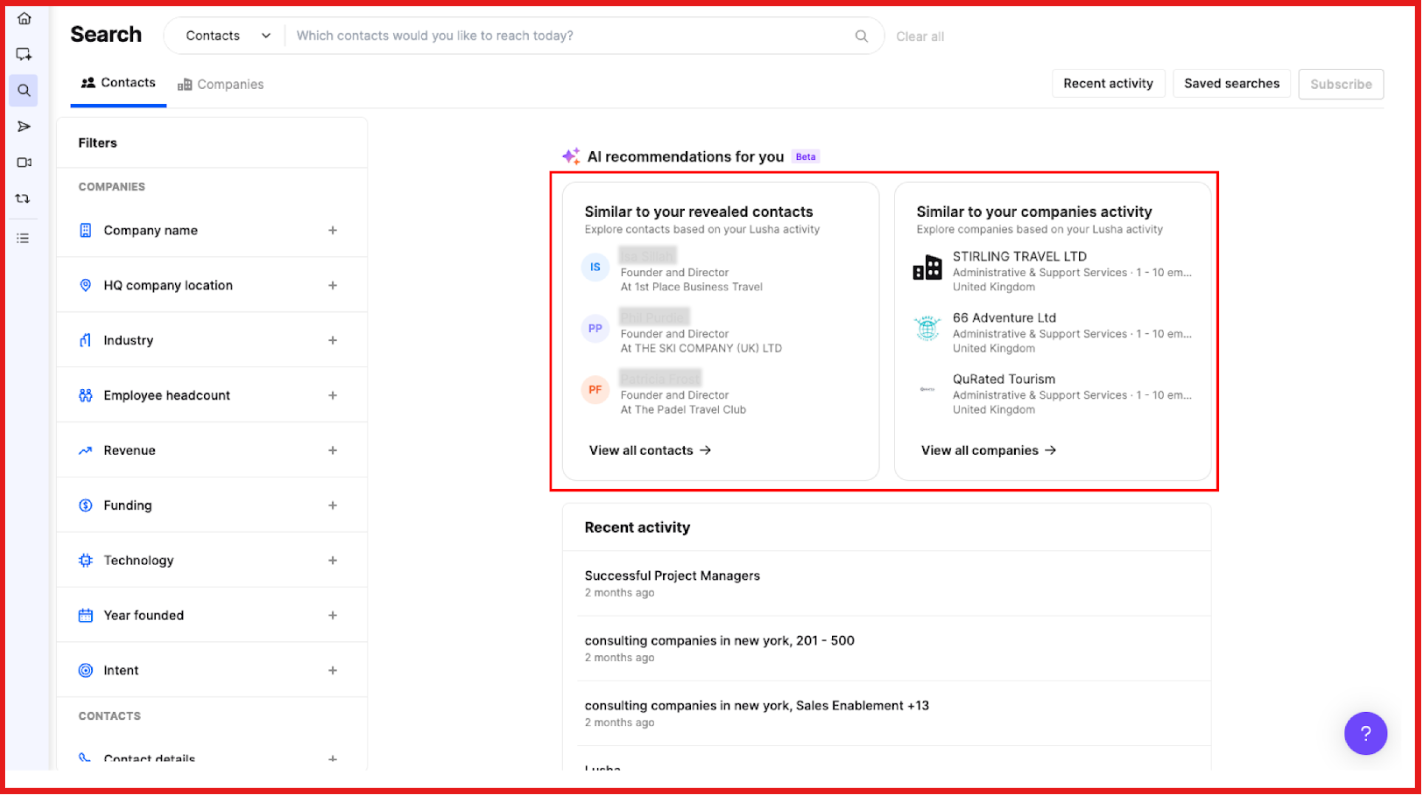
Task: Expand the Industry filter plus
Action: [333, 340]
